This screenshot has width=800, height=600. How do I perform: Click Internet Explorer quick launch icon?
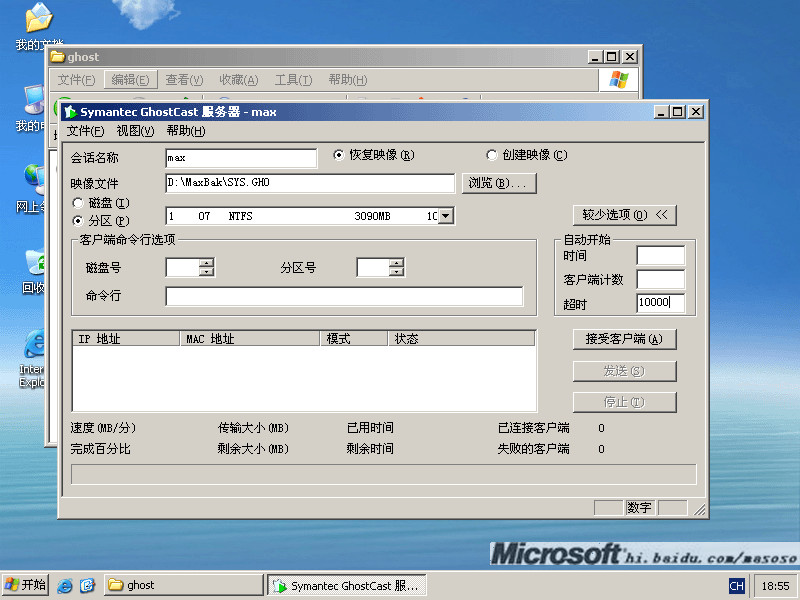(x=65, y=585)
